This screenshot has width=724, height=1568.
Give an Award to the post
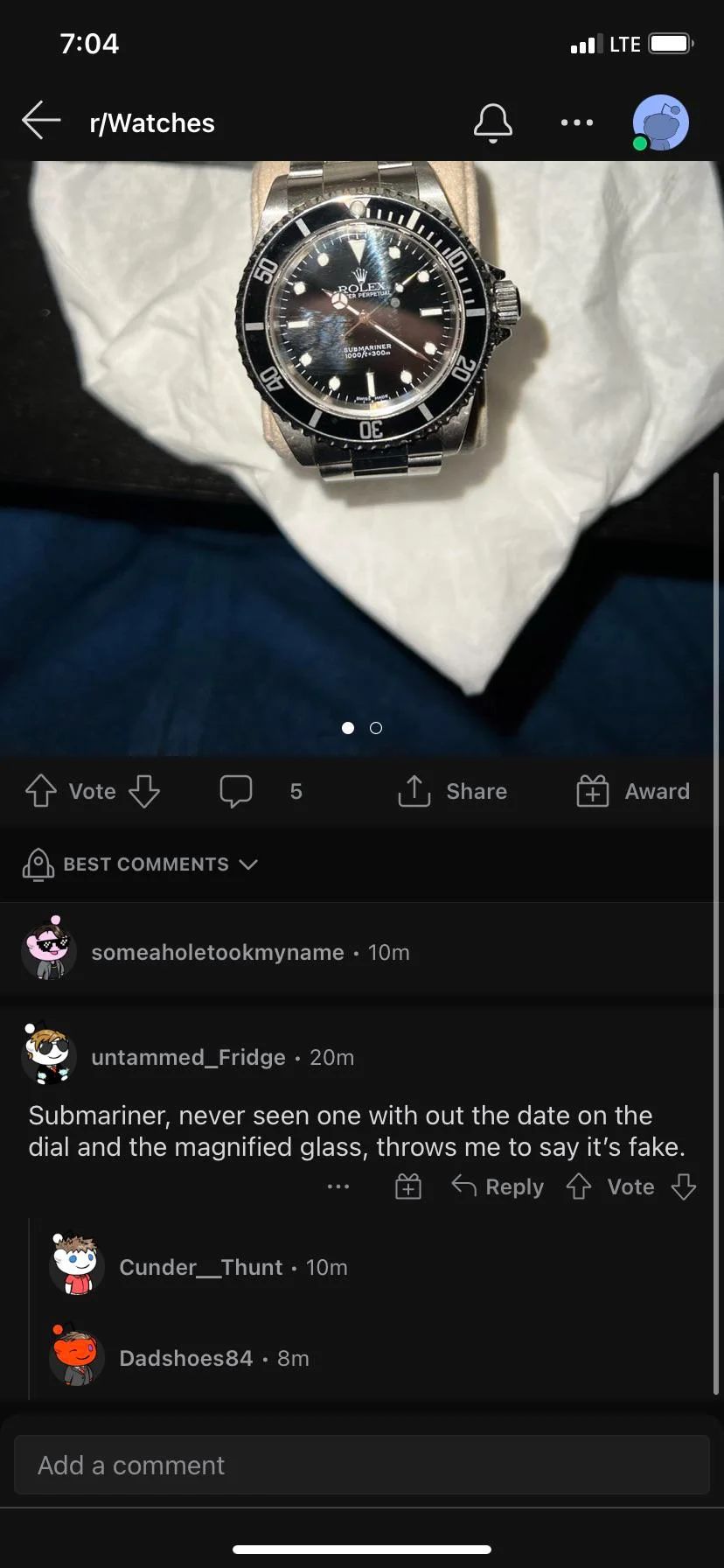(633, 791)
